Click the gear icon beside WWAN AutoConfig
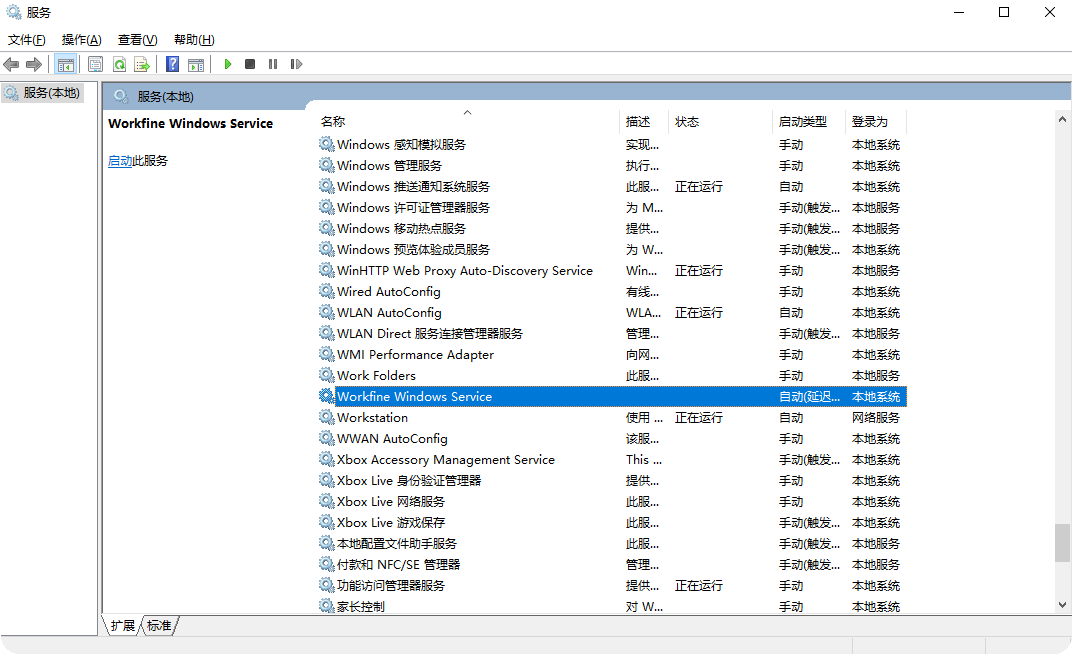Viewport: 1072px width, 654px height. pos(327,438)
